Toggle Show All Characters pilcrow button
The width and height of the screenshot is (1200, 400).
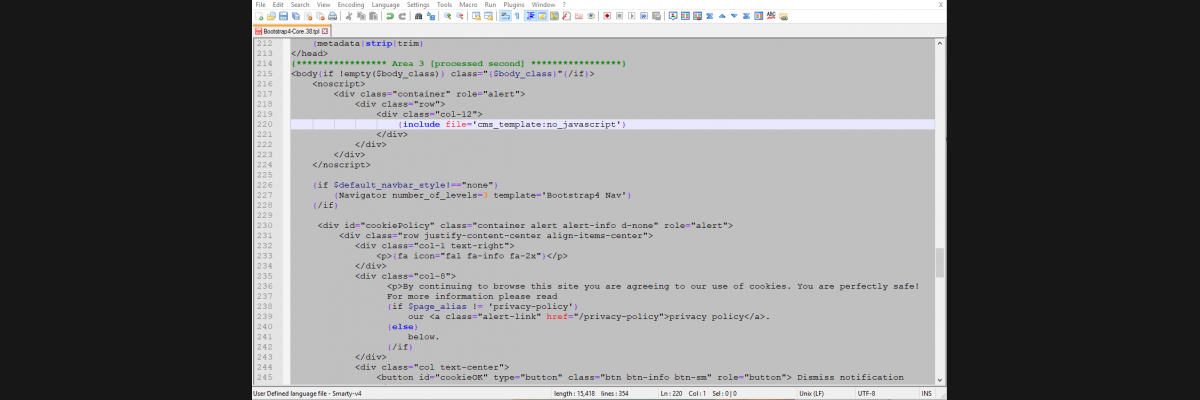(517, 16)
